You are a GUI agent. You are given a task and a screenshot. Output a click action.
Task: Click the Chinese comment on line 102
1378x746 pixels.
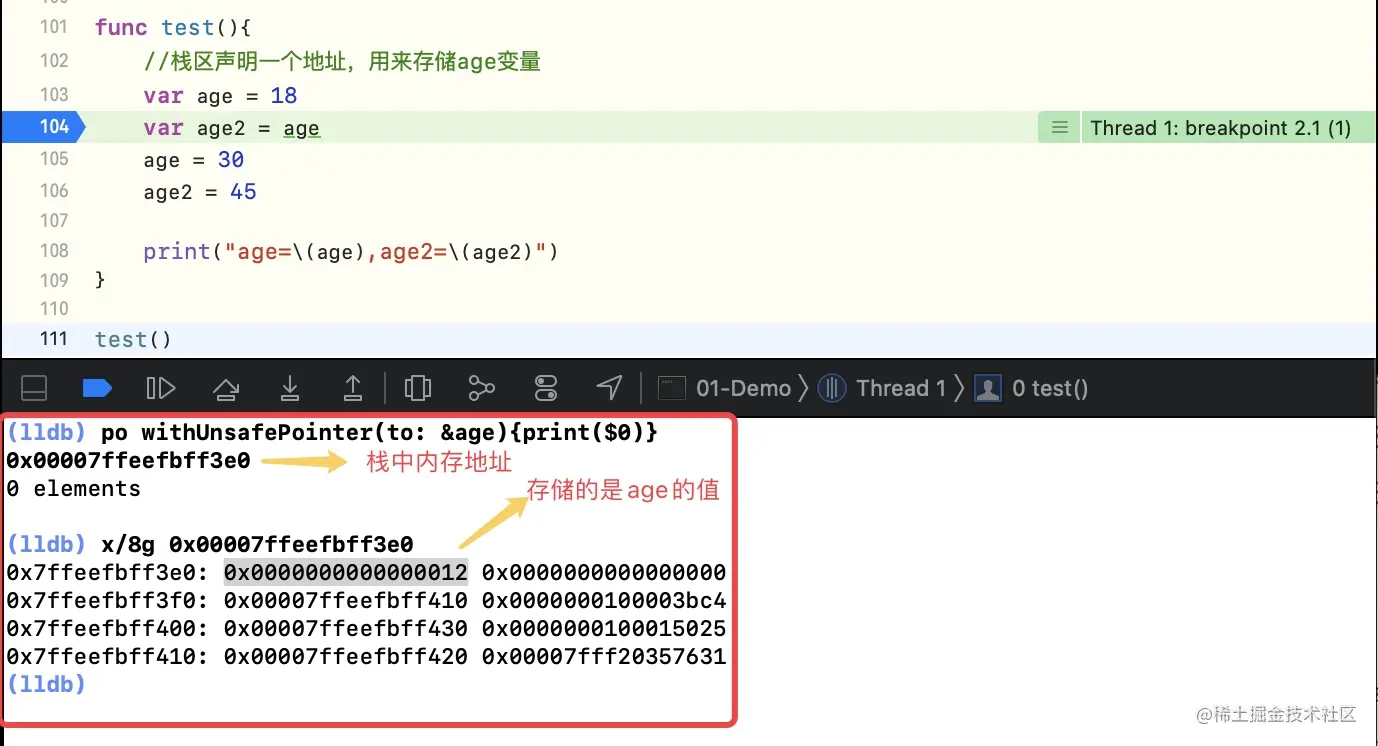(342, 62)
